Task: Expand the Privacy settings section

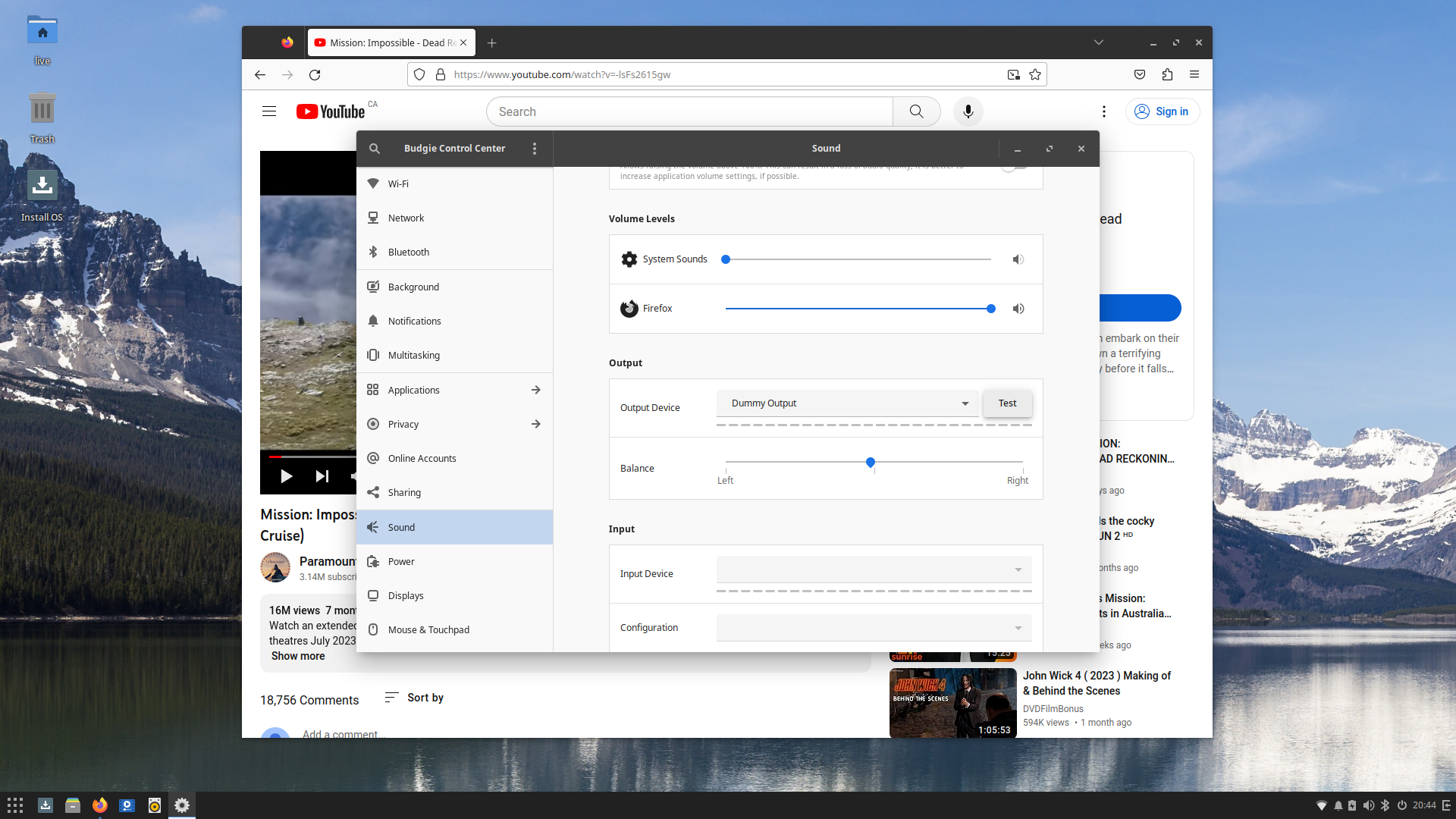Action: click(455, 424)
